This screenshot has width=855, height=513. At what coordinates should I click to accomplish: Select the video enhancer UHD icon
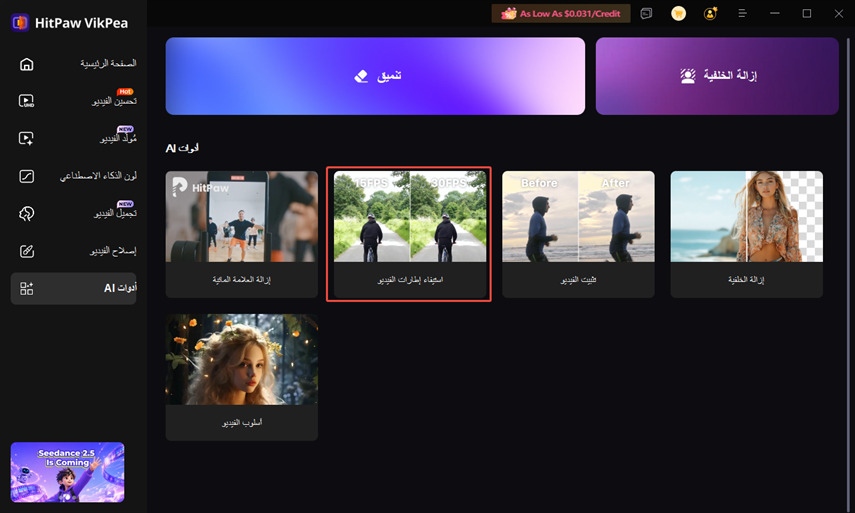(x=26, y=101)
